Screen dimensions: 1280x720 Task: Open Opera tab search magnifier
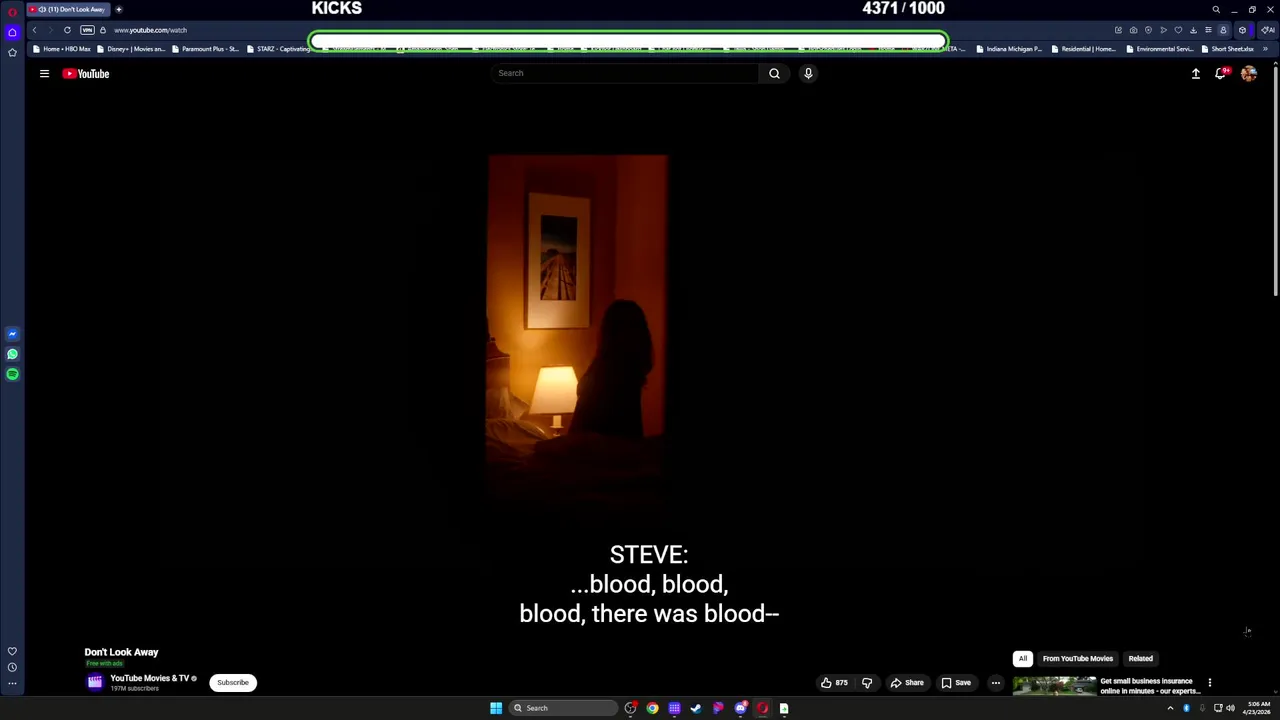click(x=1216, y=10)
